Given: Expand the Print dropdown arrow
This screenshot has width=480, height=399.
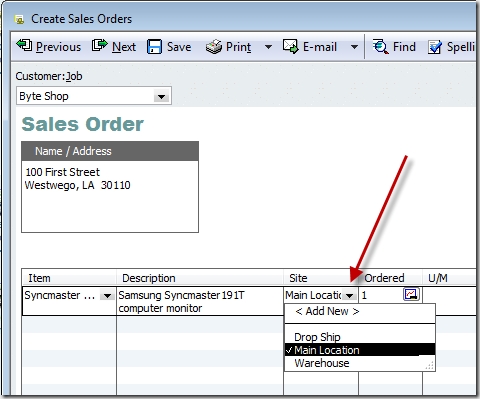Looking at the screenshot, I should coord(268,47).
